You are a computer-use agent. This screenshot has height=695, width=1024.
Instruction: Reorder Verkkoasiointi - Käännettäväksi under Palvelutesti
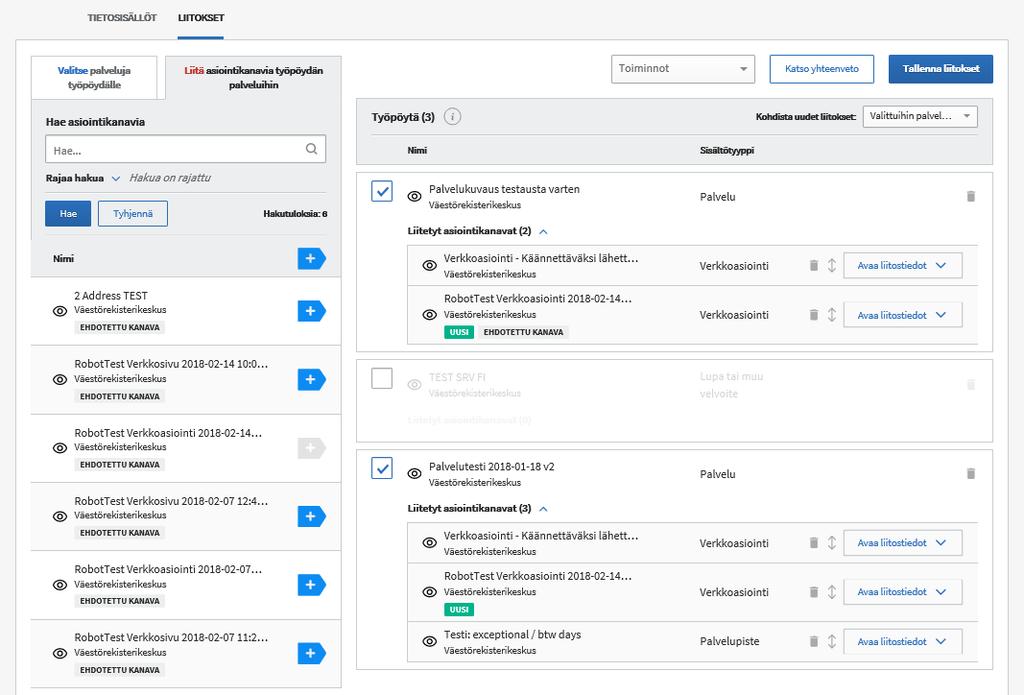832,543
